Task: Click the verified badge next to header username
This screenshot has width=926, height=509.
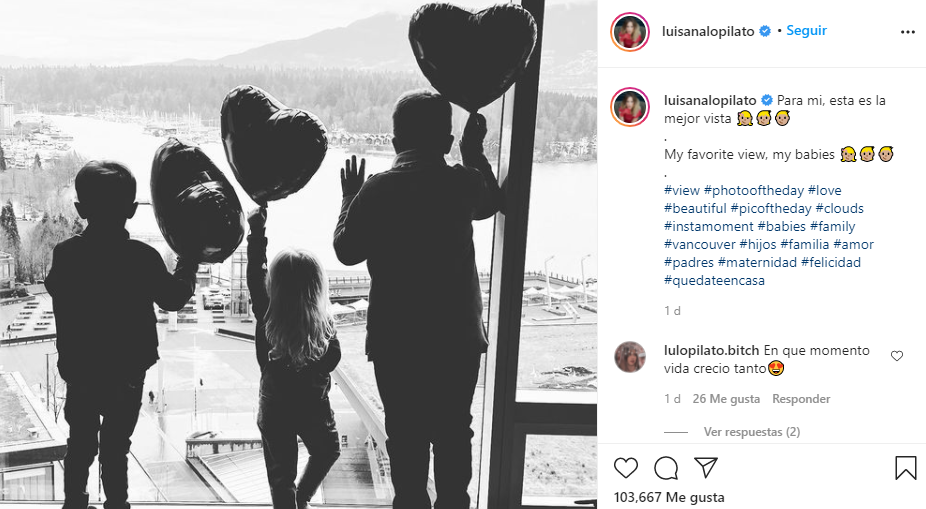Action: (x=765, y=31)
